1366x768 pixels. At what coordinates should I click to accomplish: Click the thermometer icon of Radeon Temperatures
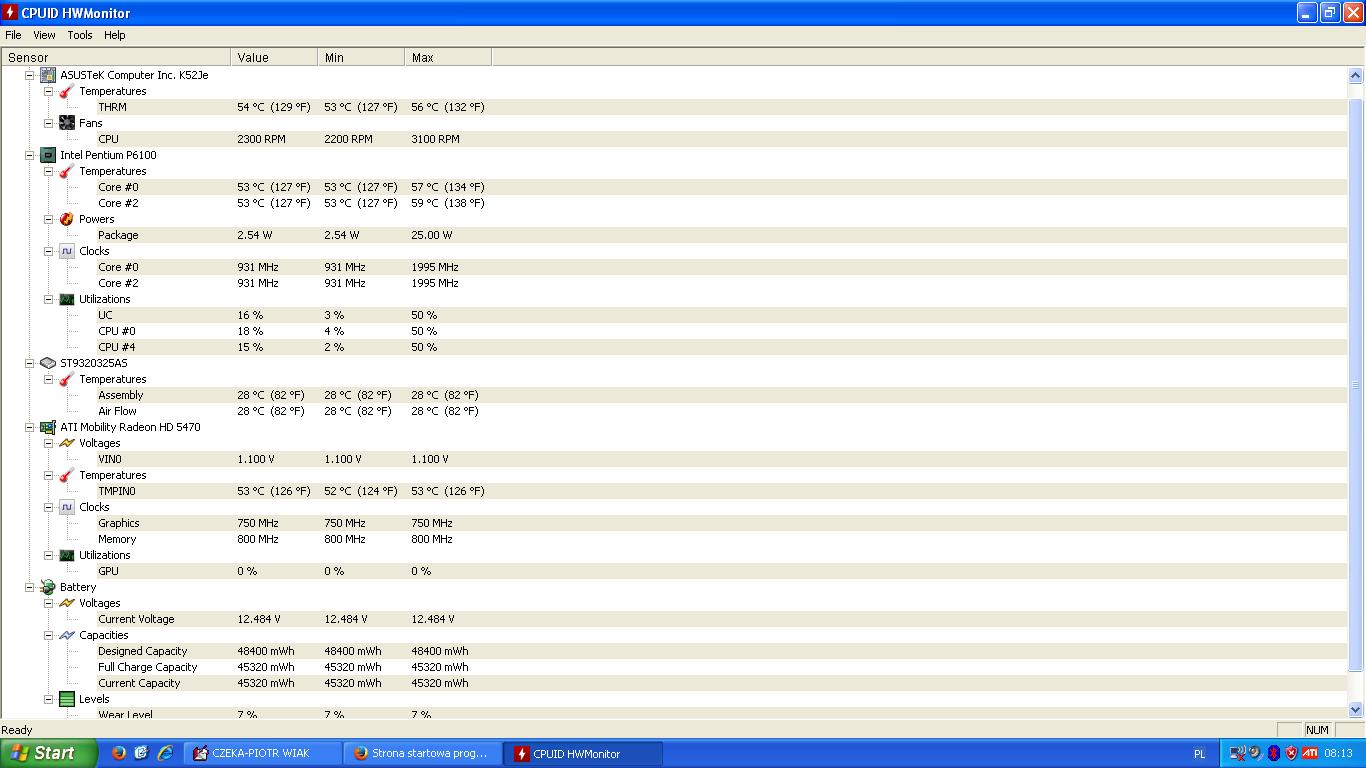(67, 475)
